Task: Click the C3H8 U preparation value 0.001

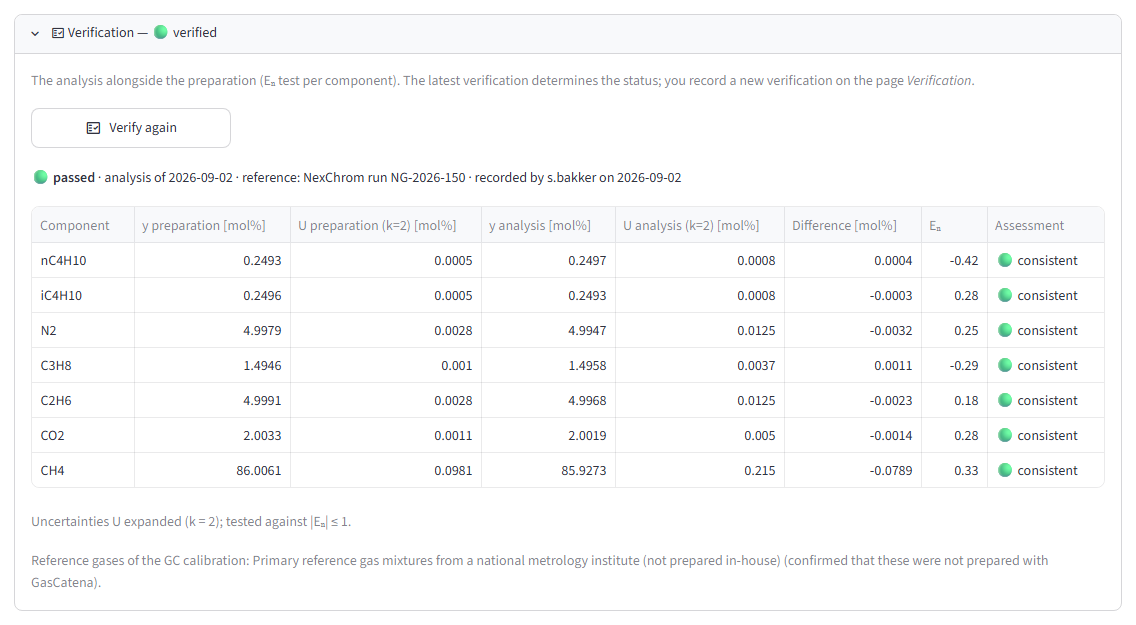Action: [x=456, y=366]
